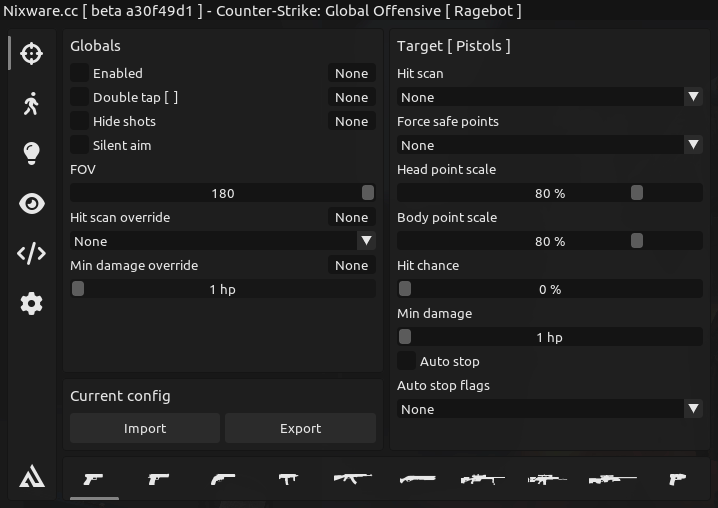The image size is (718, 508).
Task: Select the AK-47 rifle weapon icon
Action: [352, 480]
